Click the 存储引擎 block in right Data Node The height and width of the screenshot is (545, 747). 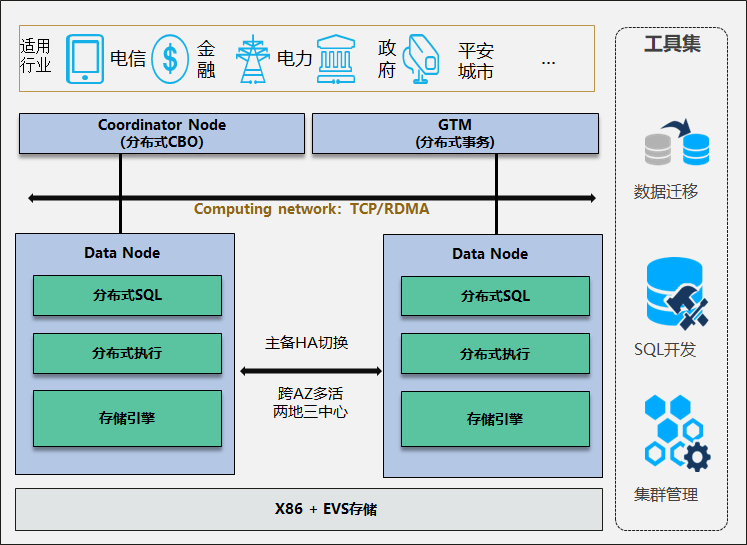point(495,419)
